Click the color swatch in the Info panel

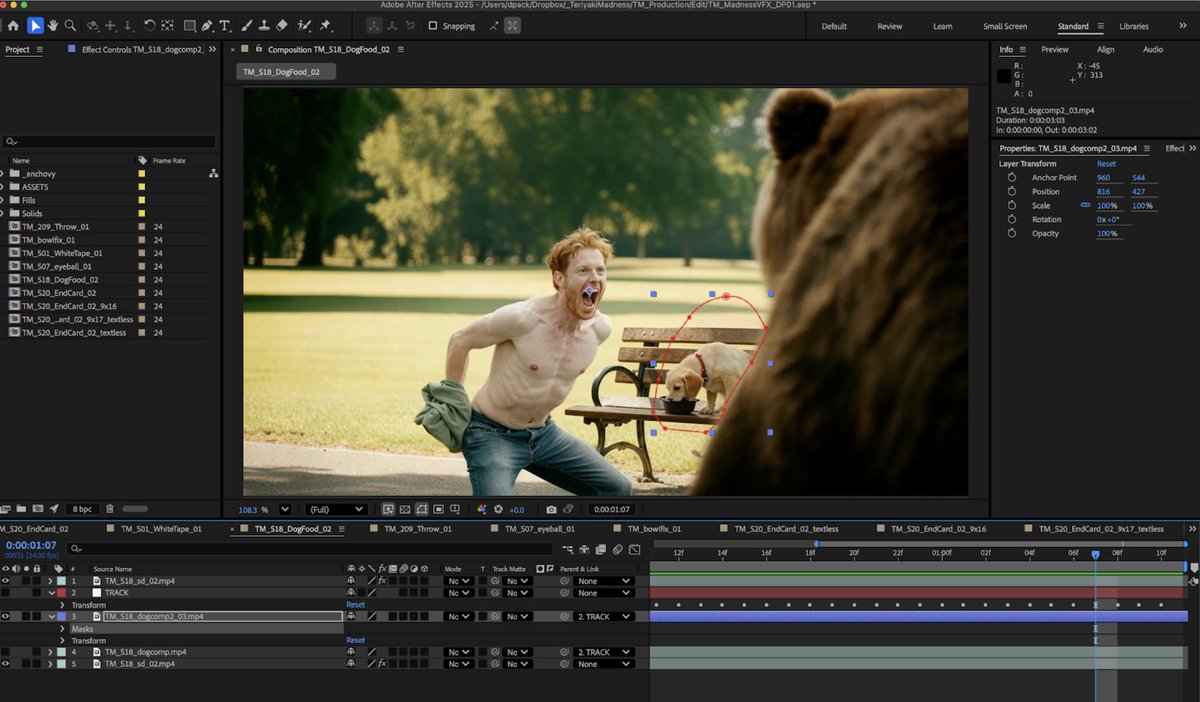click(x=1004, y=76)
